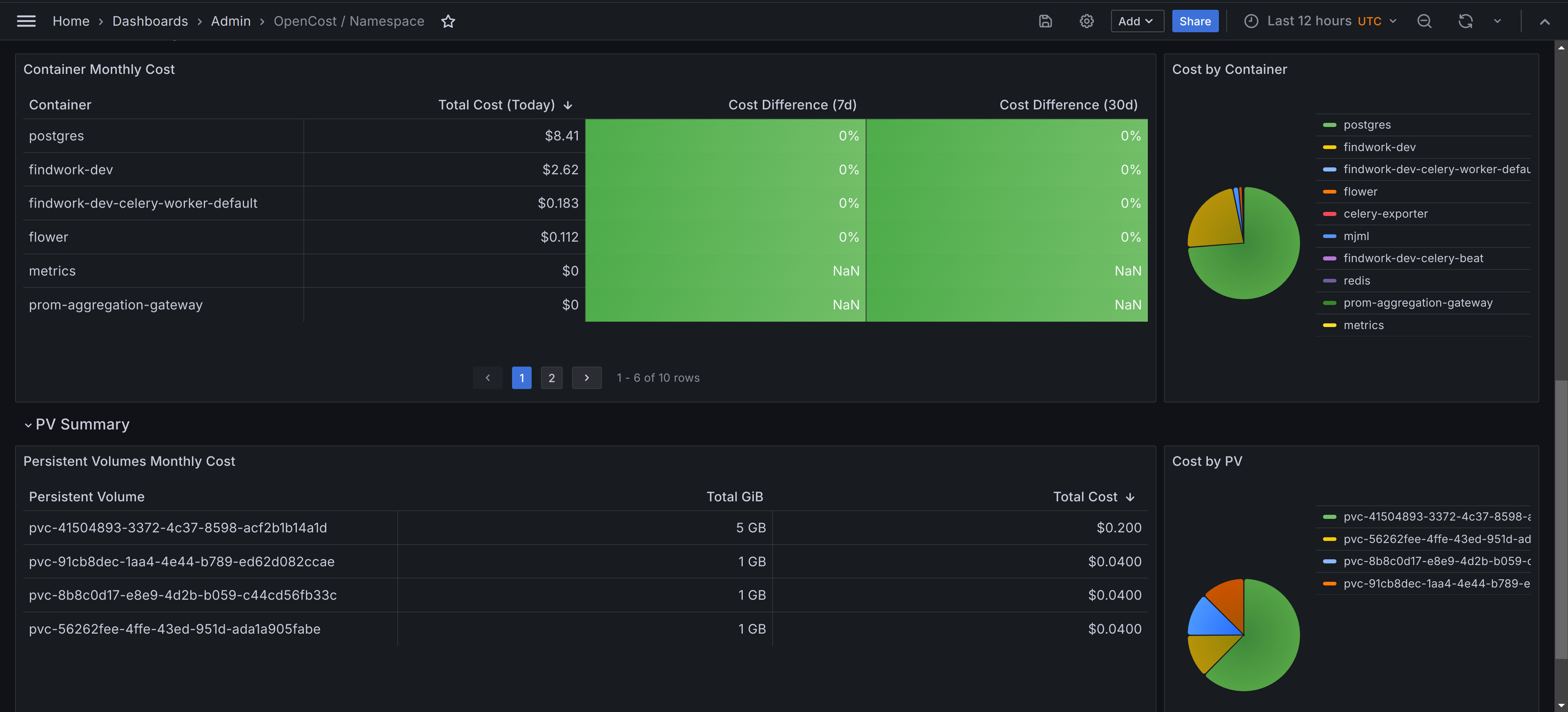The width and height of the screenshot is (1568, 712).
Task: Toggle redis series in container legend
Action: click(1357, 280)
